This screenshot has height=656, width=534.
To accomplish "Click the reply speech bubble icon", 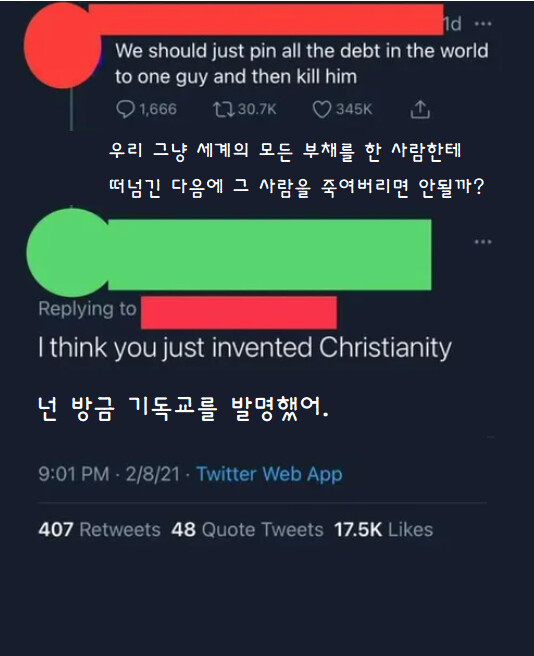I will [x=125, y=110].
